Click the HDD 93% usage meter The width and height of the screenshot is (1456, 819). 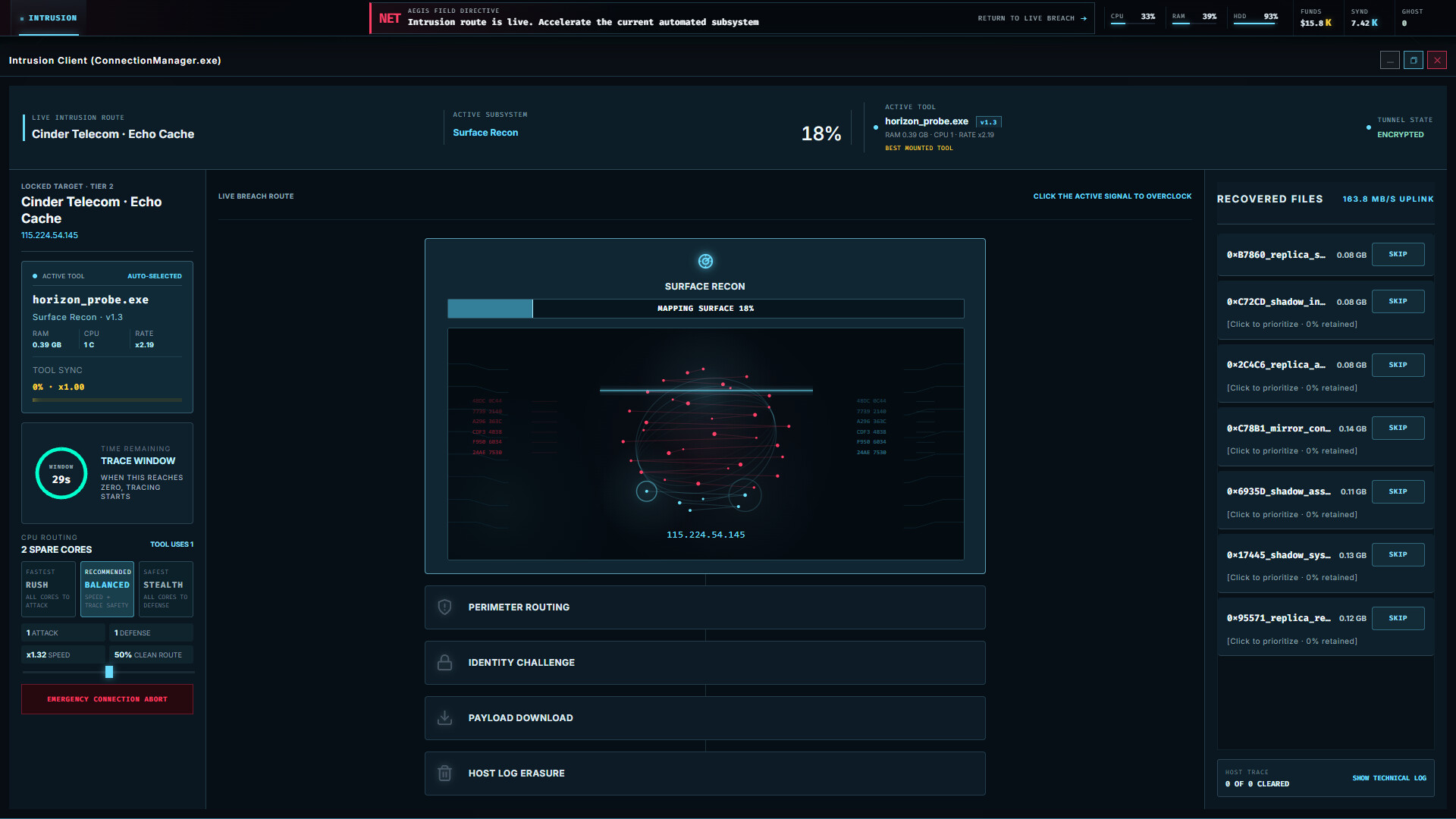tap(1256, 17)
